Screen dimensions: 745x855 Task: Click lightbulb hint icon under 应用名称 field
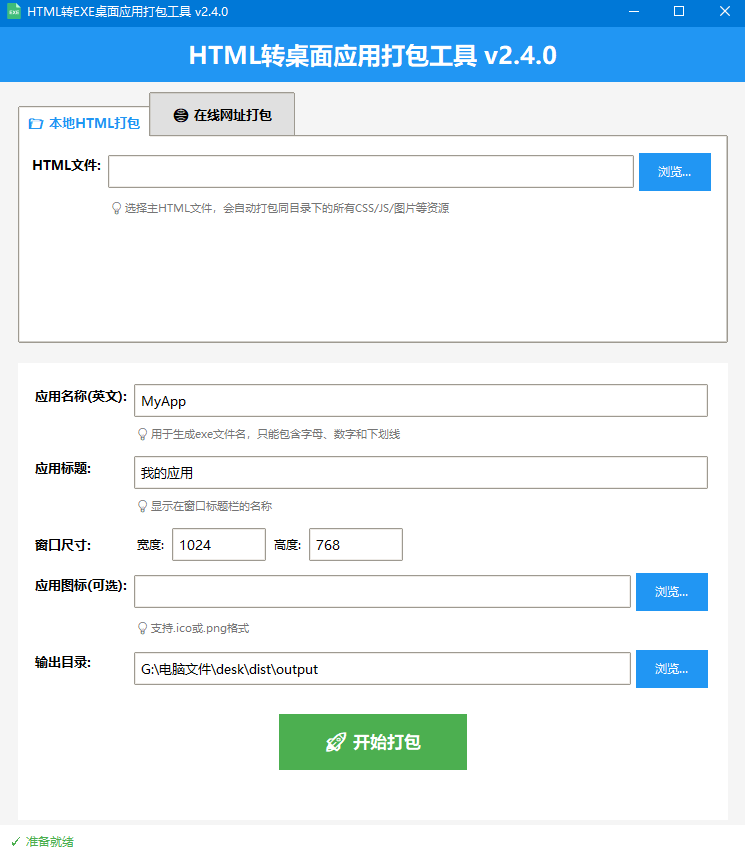pos(142,434)
